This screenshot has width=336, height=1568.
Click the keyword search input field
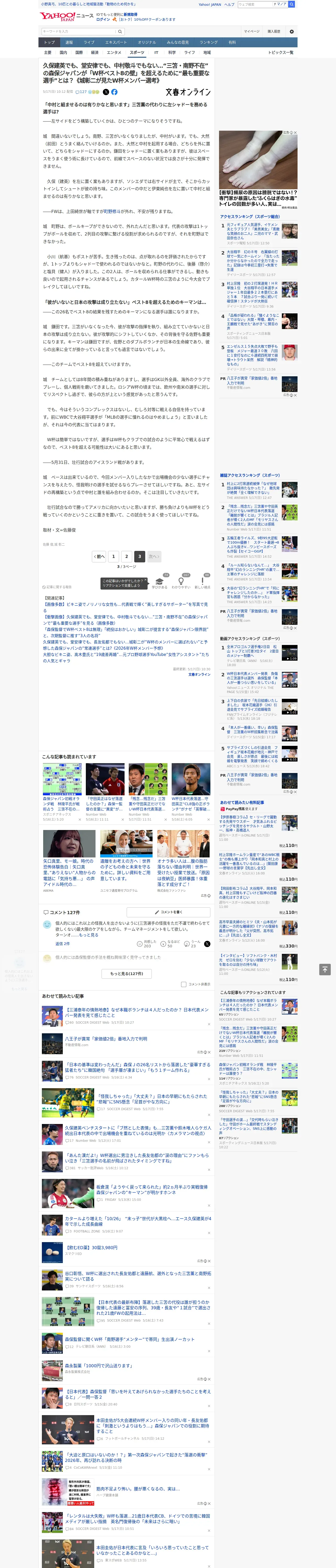click(x=77, y=31)
